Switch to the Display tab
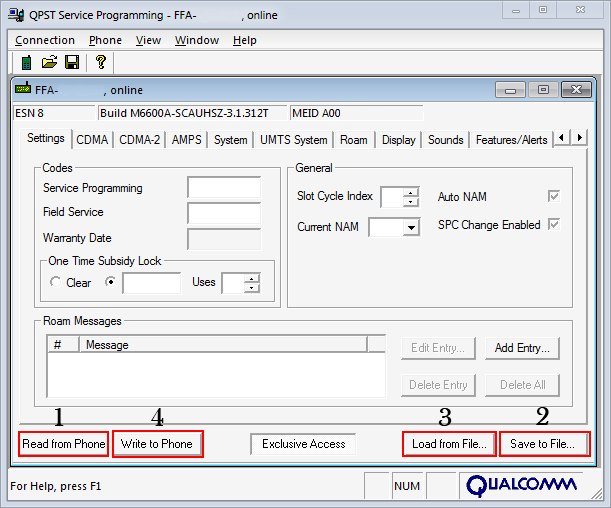Viewport: 611px width, 508px height. pos(398,140)
